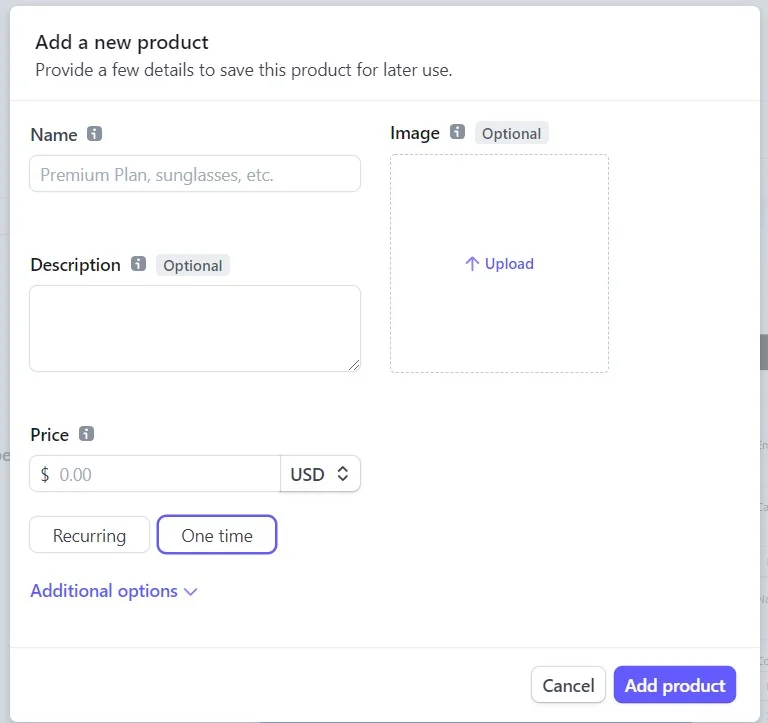
Task: Click the Price amount field
Action: [x=165, y=474]
